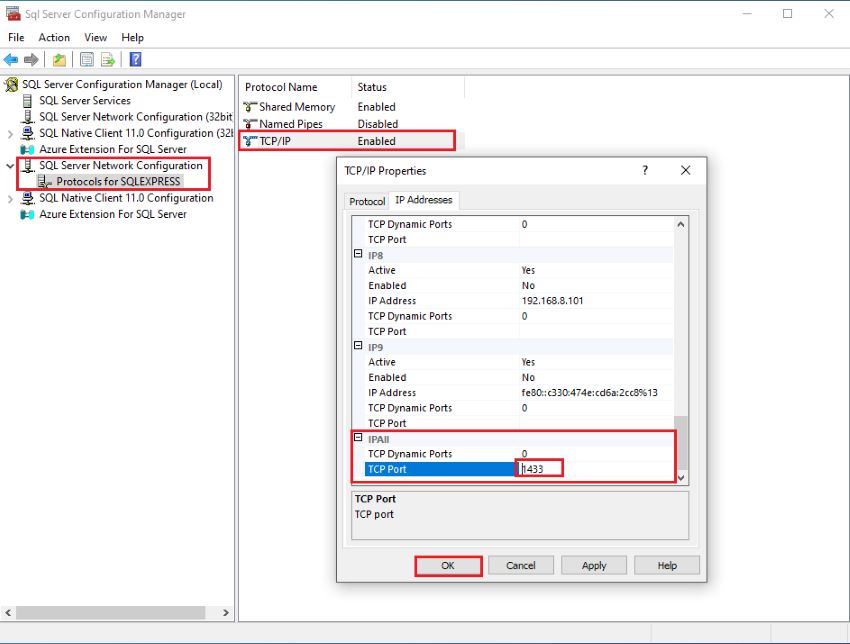The width and height of the screenshot is (850, 644).
Task: Select Protocols for SQLEXPRESS tree item
Action: click(118, 182)
